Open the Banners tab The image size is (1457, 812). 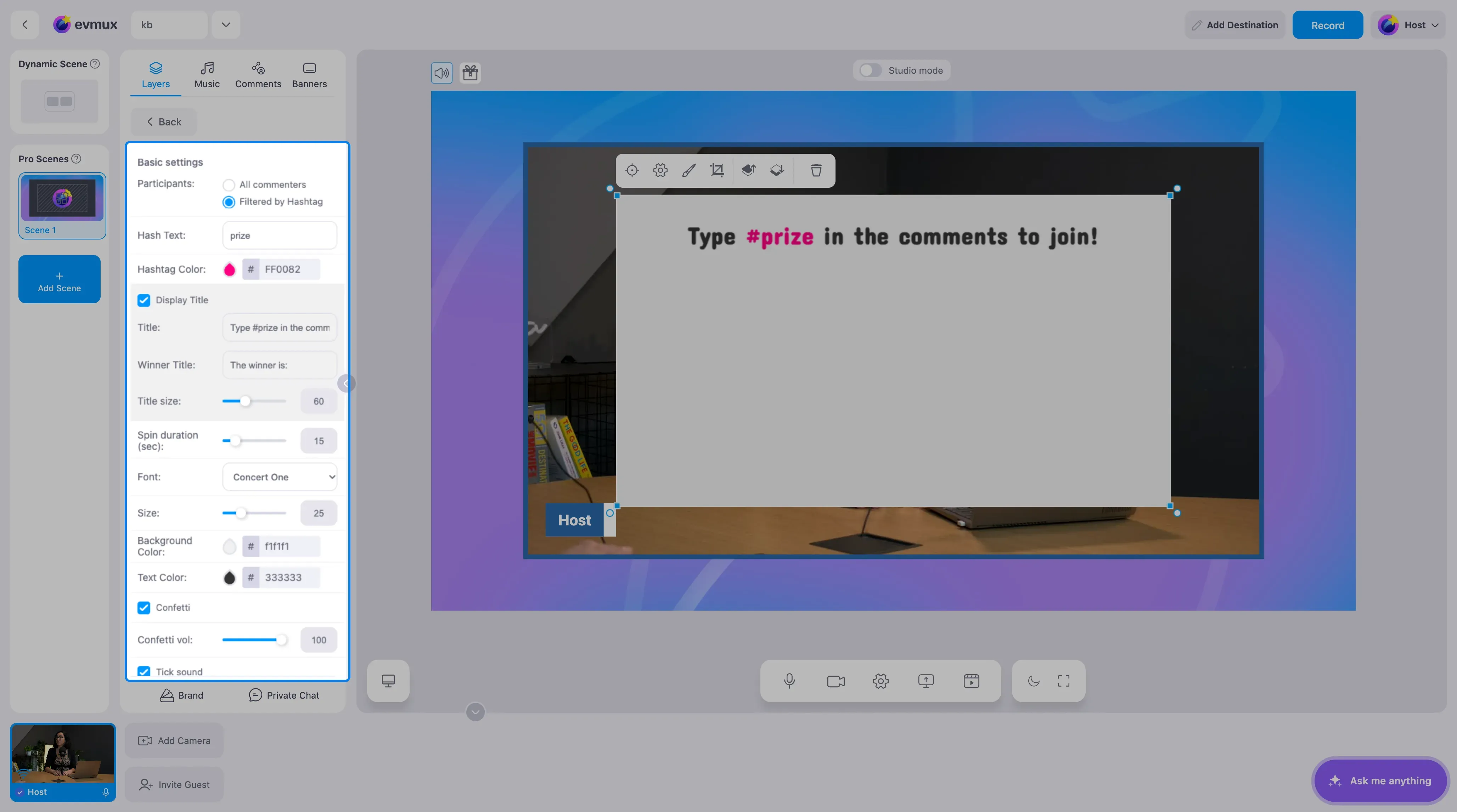coord(309,75)
